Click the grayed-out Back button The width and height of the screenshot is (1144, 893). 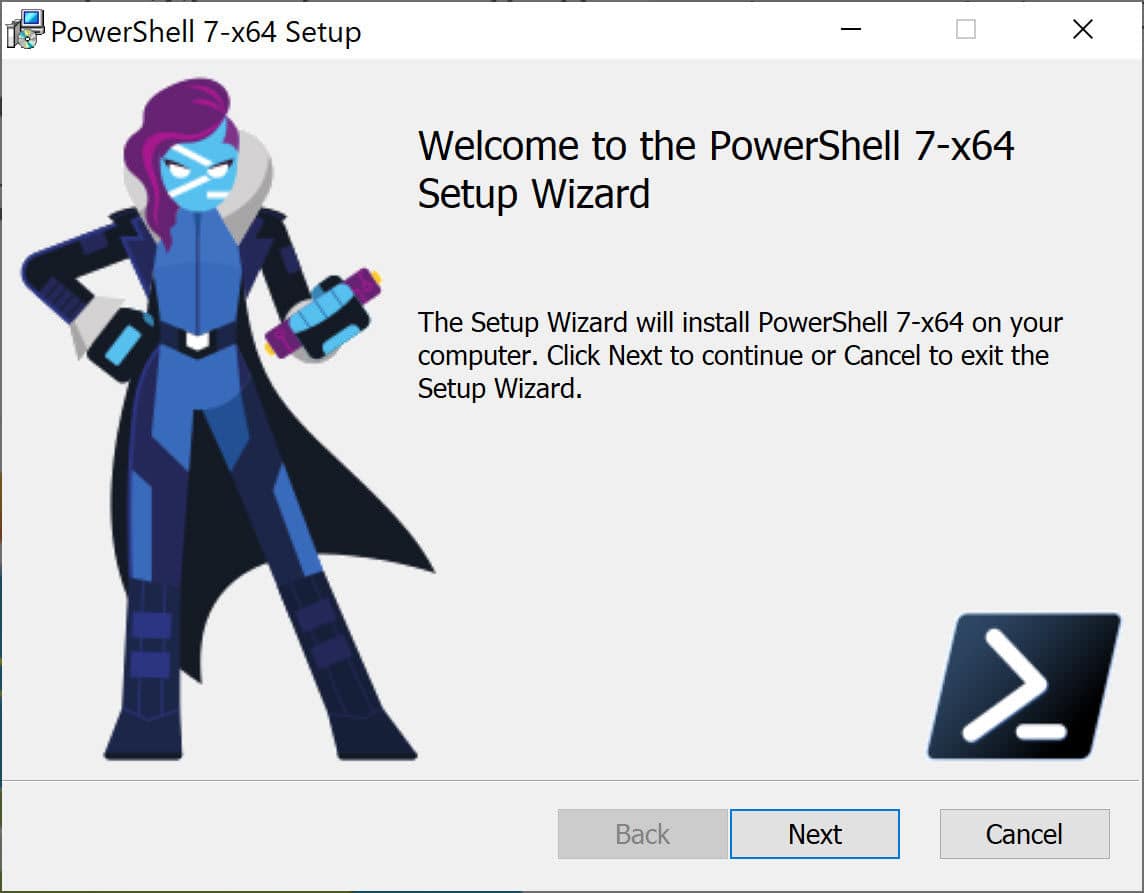coord(641,833)
